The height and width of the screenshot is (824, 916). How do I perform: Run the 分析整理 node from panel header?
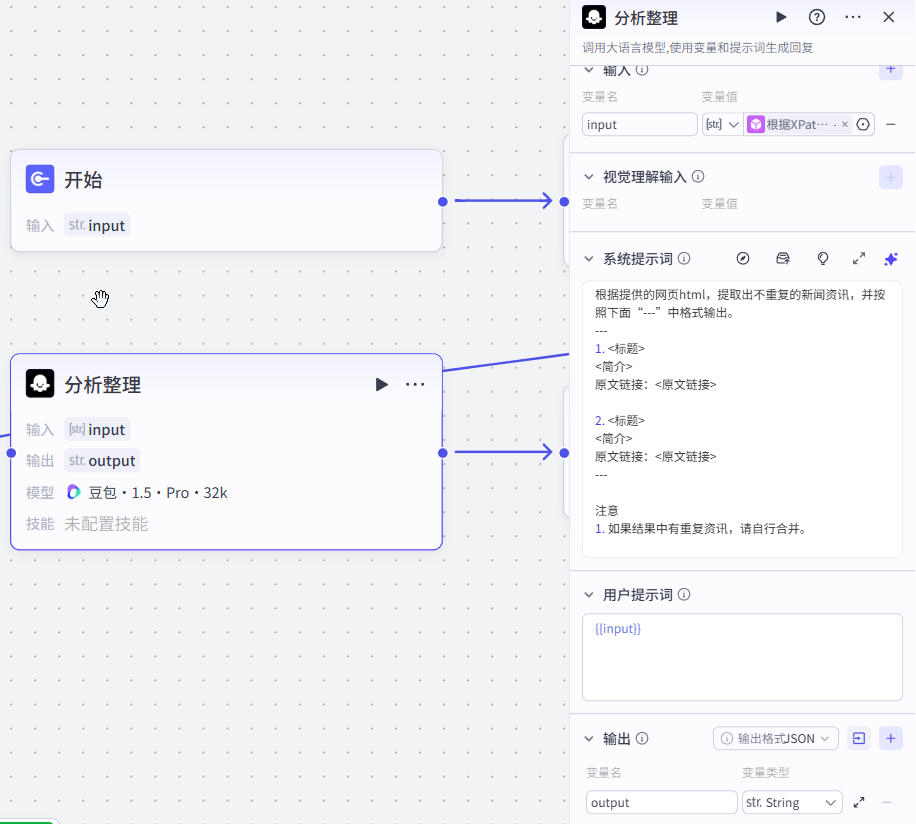[x=780, y=18]
